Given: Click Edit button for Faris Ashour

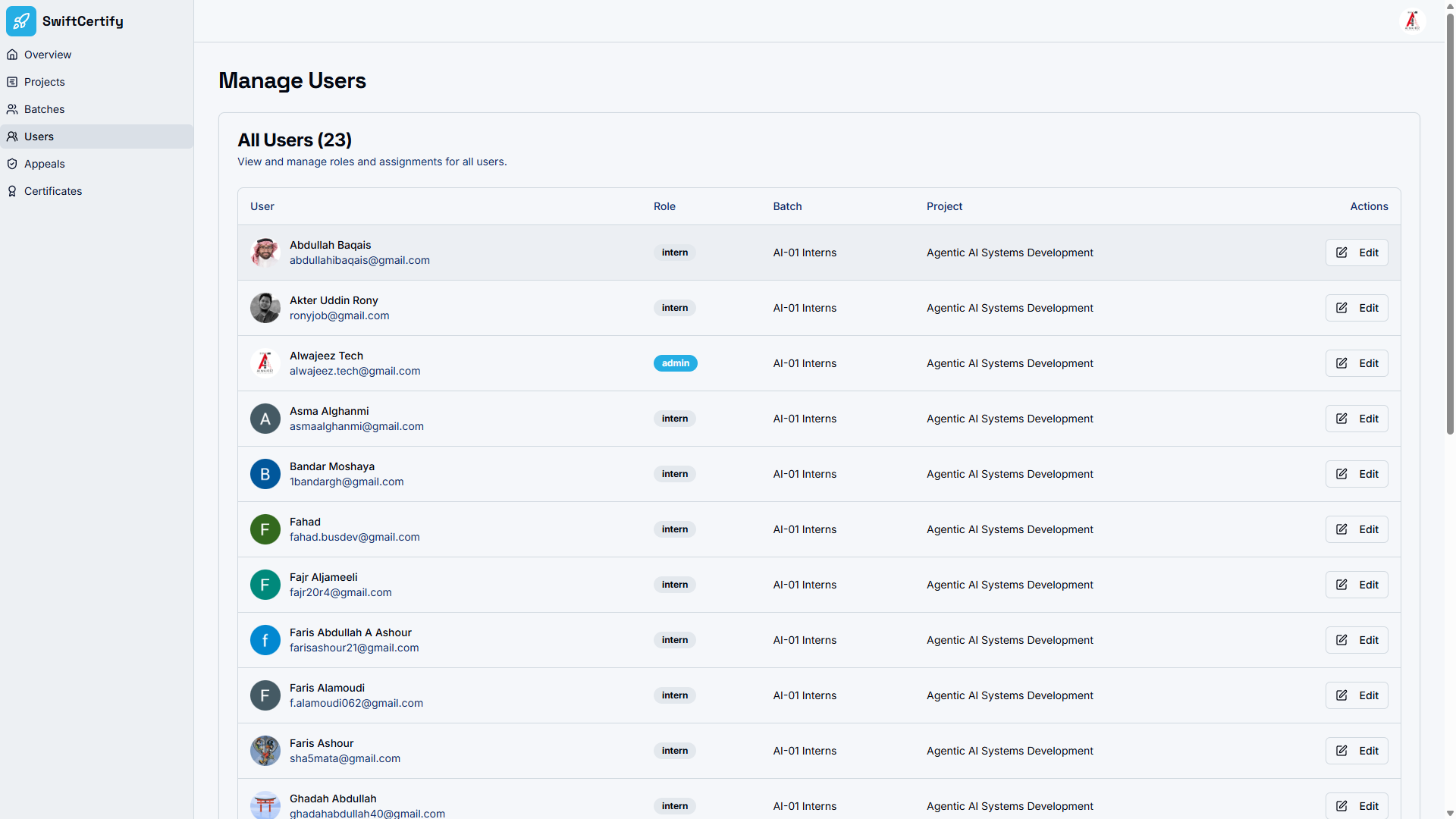Looking at the screenshot, I should tap(1357, 751).
